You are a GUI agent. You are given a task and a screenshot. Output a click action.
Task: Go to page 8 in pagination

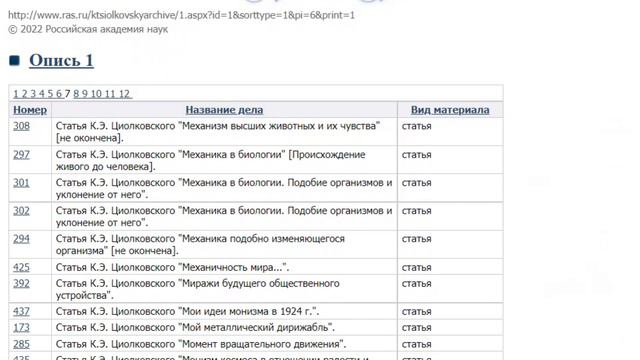(x=76, y=94)
